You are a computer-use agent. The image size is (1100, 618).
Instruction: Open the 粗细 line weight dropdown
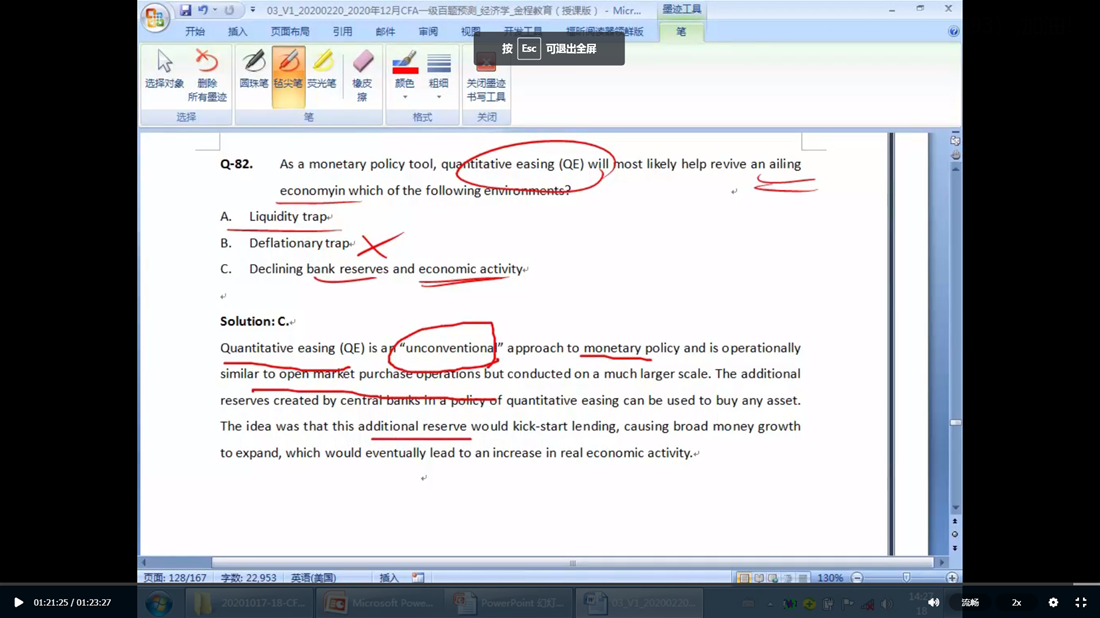[x=438, y=76]
